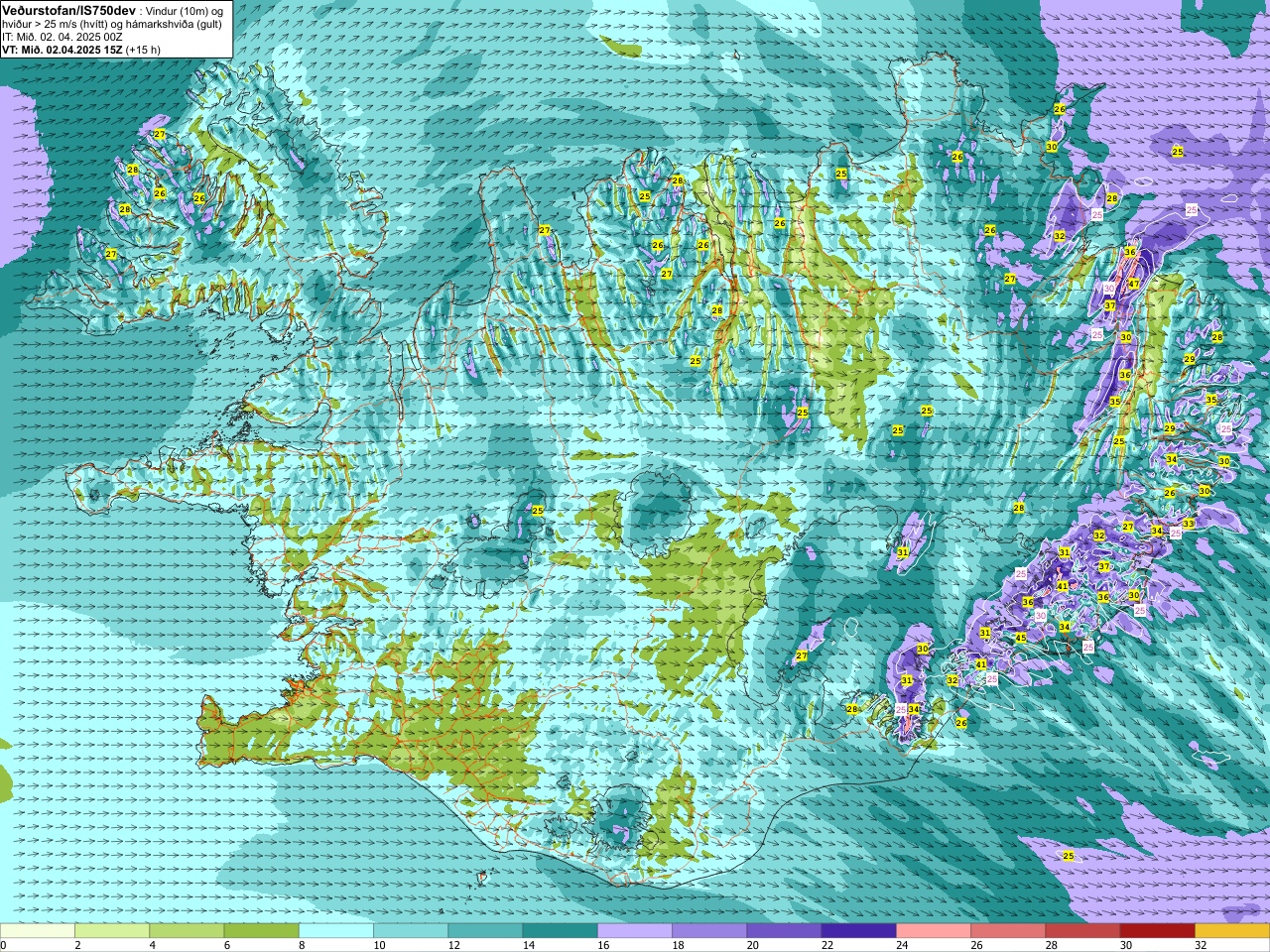Click the legend tick label "28"
The image size is (1270, 952).
(1051, 945)
